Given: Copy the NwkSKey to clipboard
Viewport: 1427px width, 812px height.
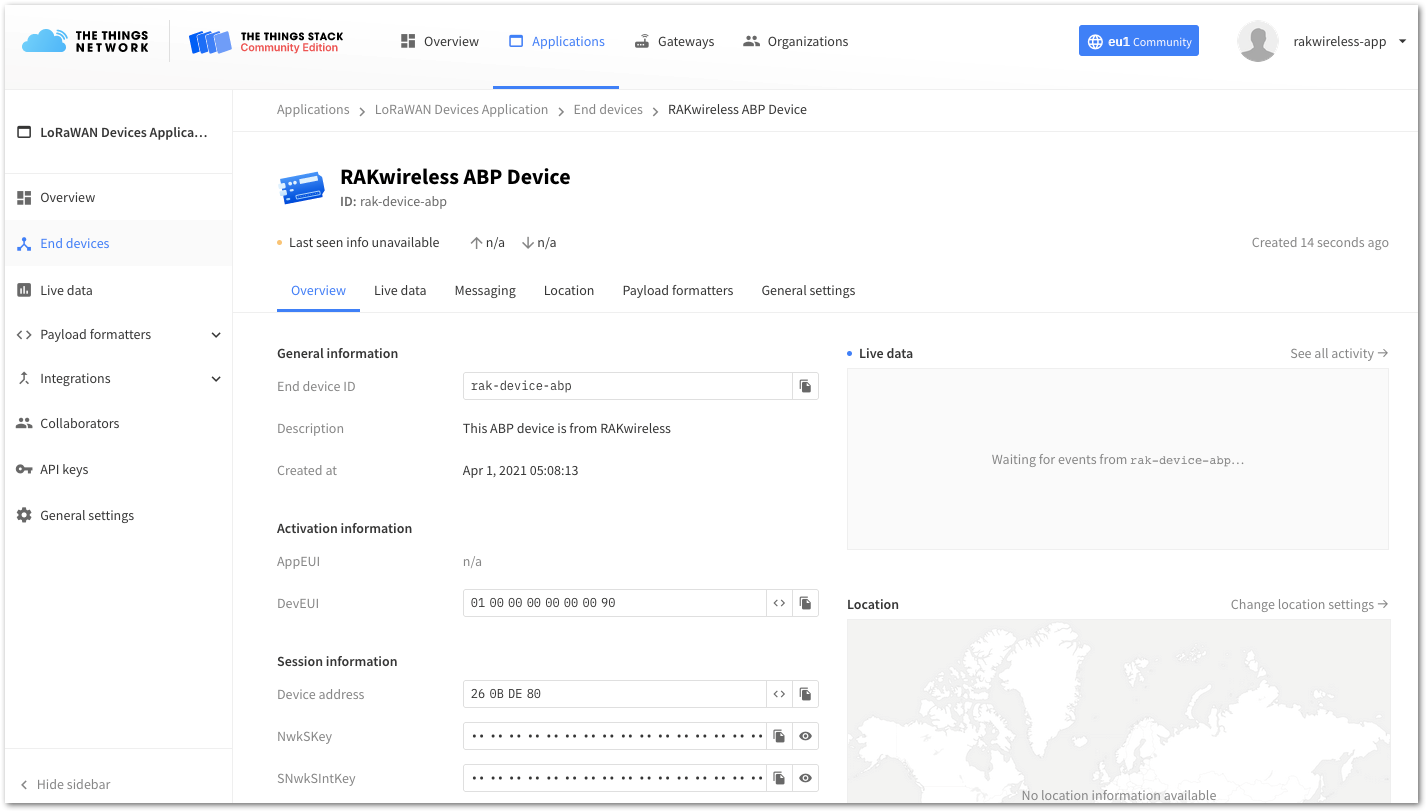Looking at the screenshot, I should point(779,736).
